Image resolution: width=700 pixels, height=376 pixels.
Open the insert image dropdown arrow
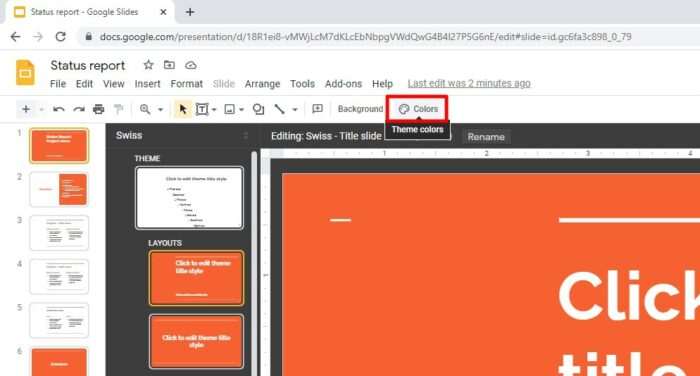(242, 109)
